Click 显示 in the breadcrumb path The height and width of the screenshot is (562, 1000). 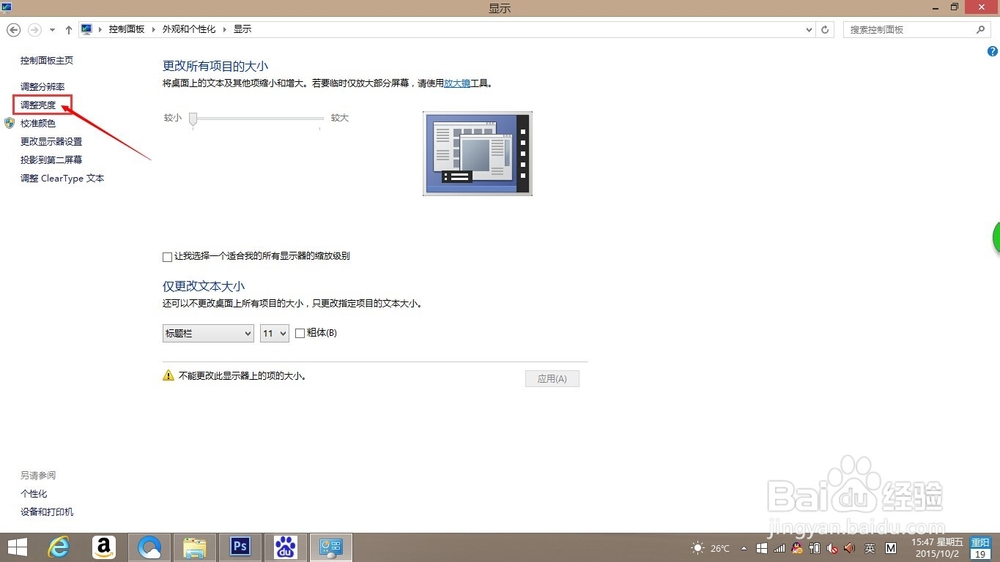click(242, 29)
